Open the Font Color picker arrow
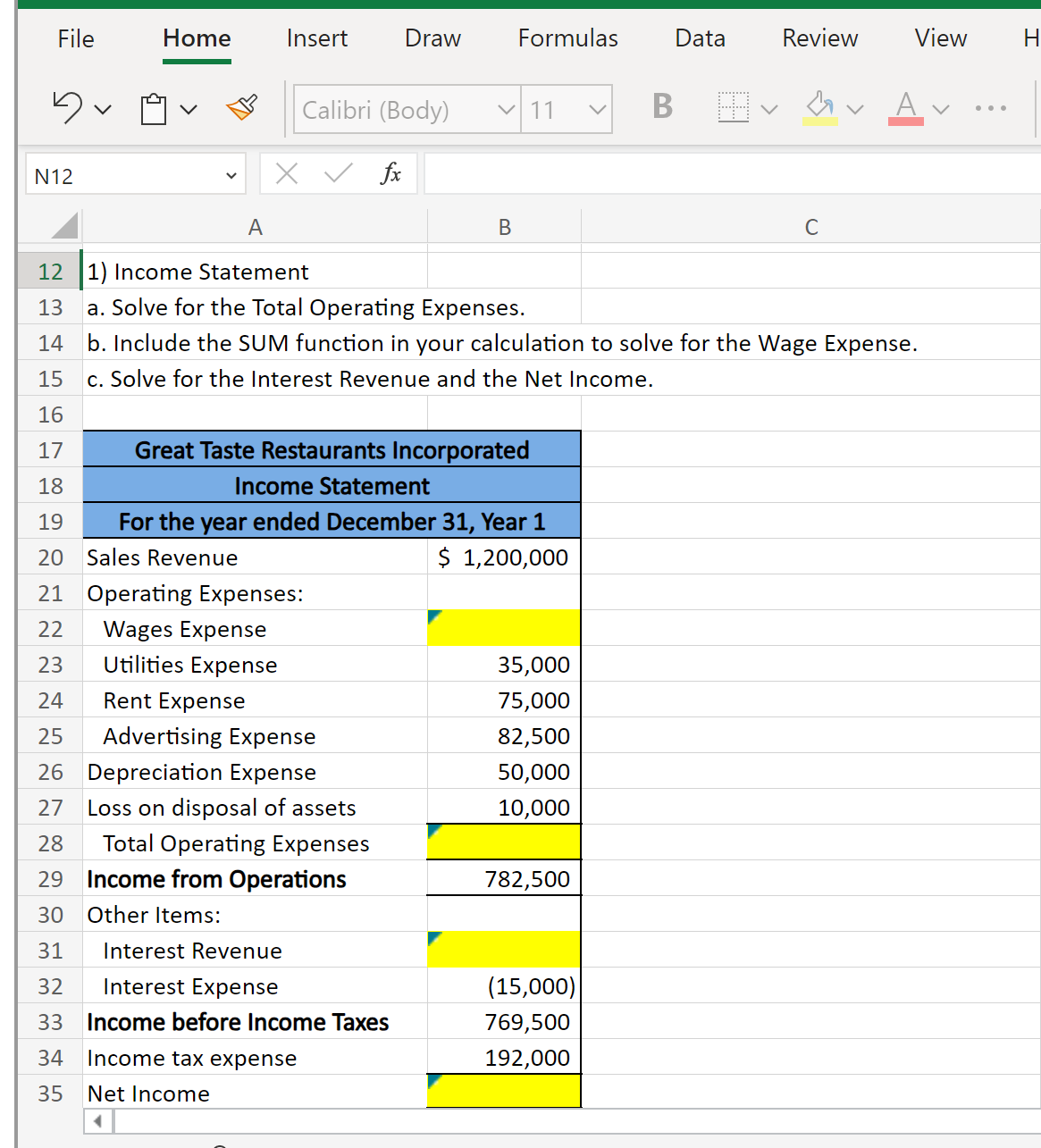 click(x=943, y=109)
